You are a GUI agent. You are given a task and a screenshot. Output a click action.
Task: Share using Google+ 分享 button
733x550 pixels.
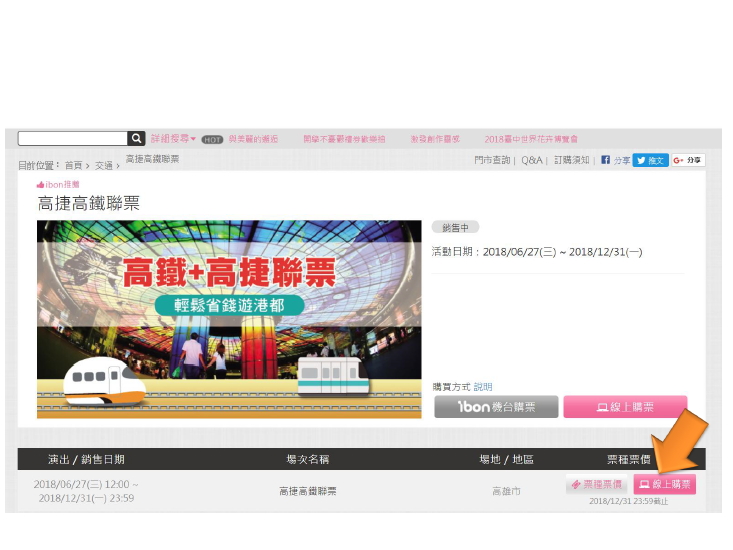pyautogui.click(x=688, y=160)
